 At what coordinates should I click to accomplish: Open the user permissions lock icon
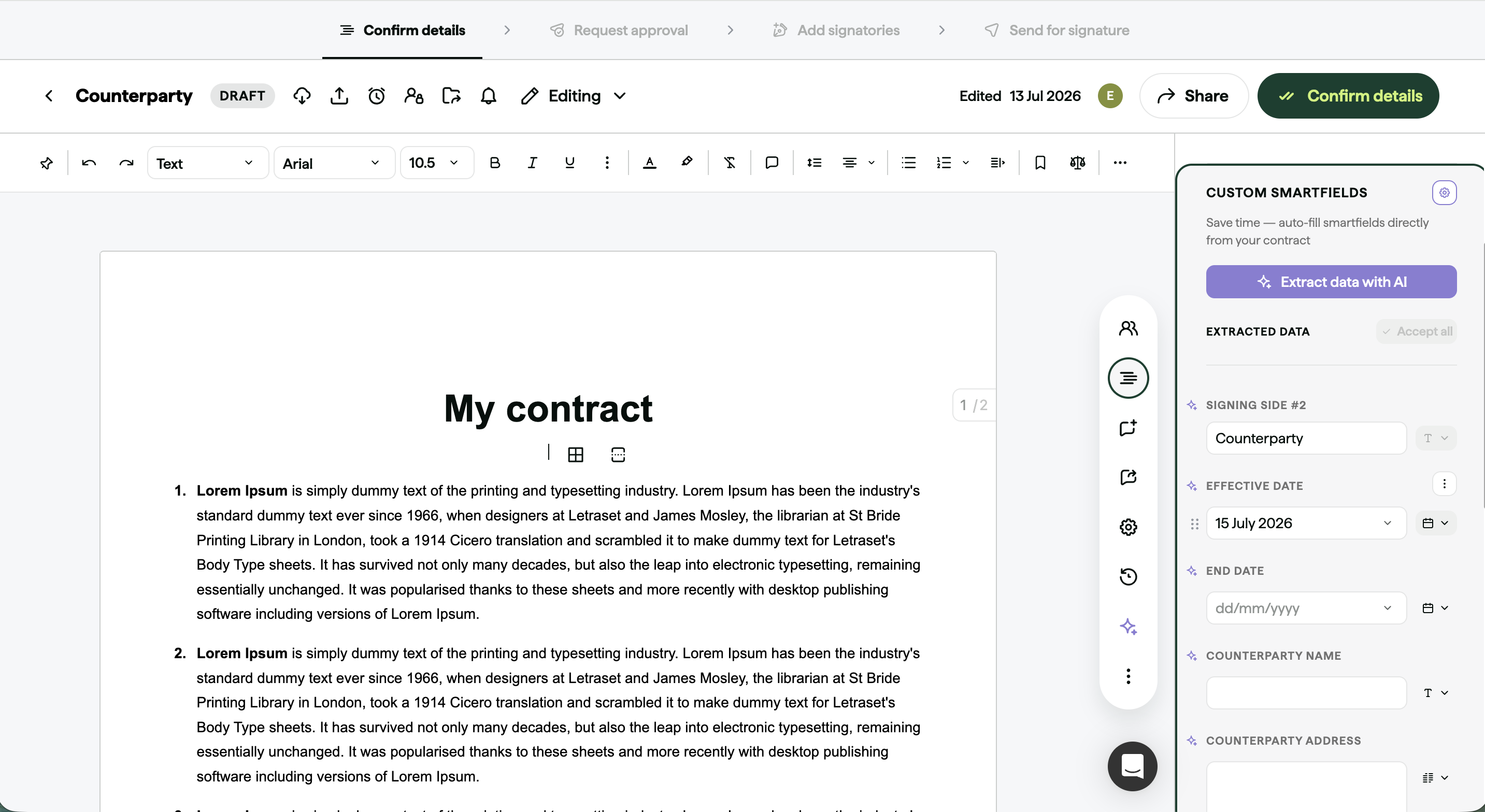(x=414, y=96)
